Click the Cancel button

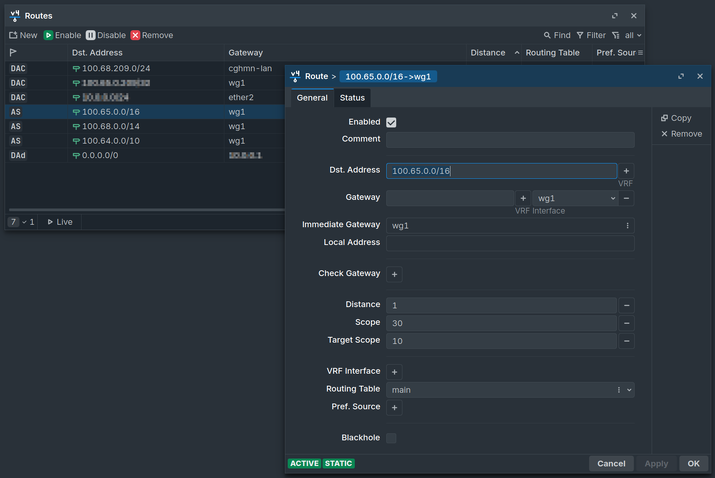click(611, 463)
